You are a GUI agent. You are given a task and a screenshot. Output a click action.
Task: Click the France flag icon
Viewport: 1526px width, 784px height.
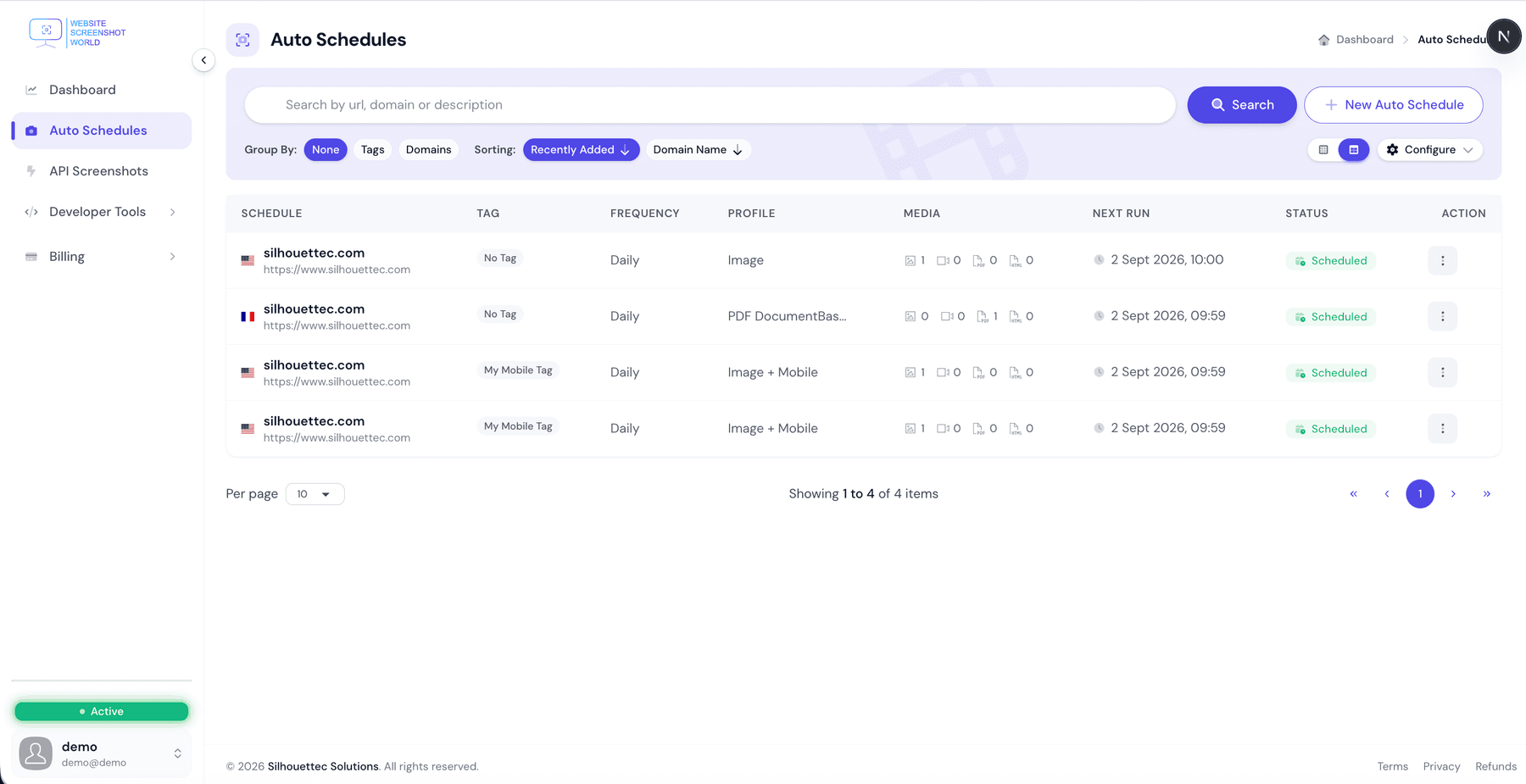248,317
